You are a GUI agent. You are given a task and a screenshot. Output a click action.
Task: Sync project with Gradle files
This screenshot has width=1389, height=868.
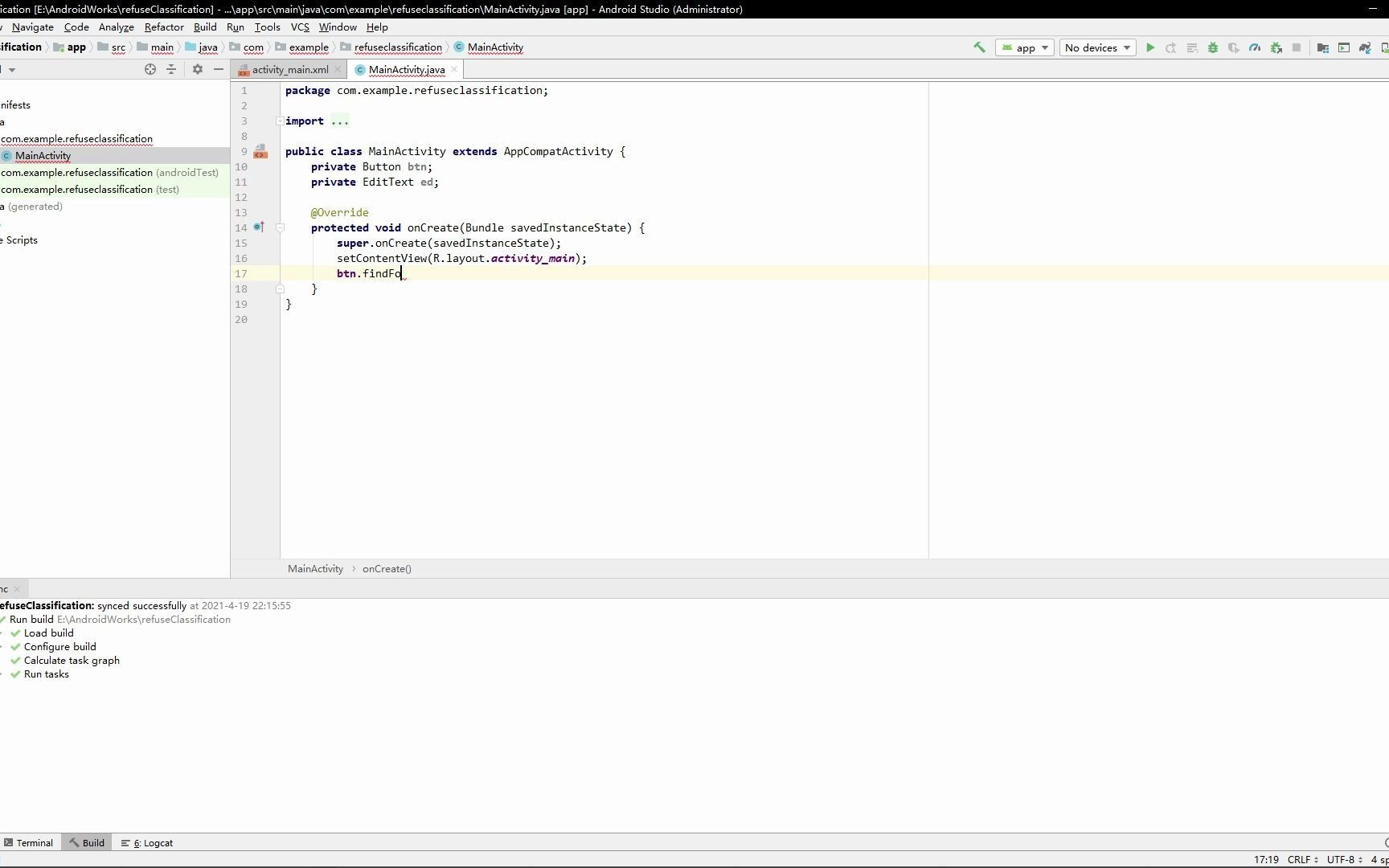click(1366, 47)
